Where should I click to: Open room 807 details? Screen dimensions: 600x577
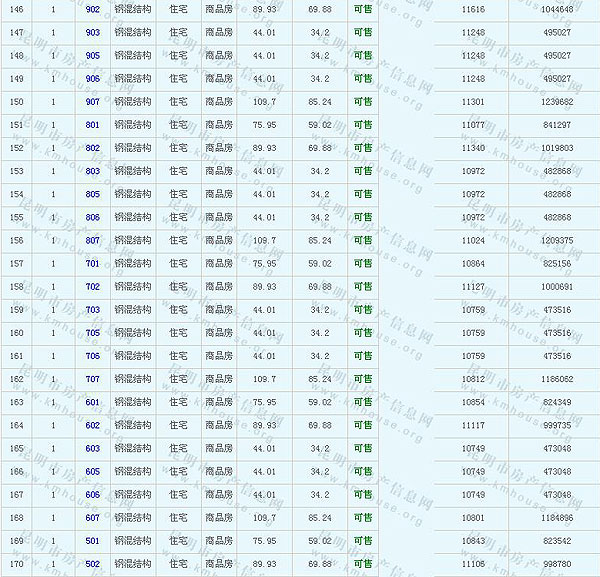93,240
